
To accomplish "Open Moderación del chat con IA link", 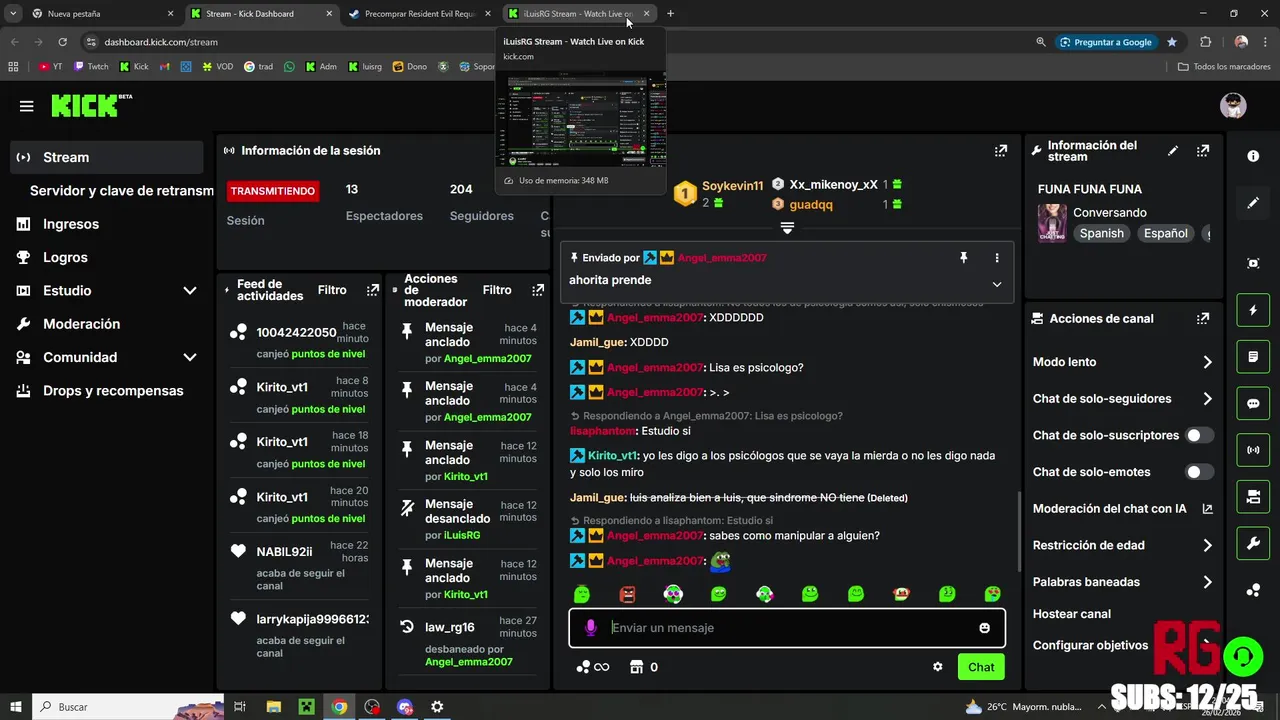I will click(x=1123, y=509).
